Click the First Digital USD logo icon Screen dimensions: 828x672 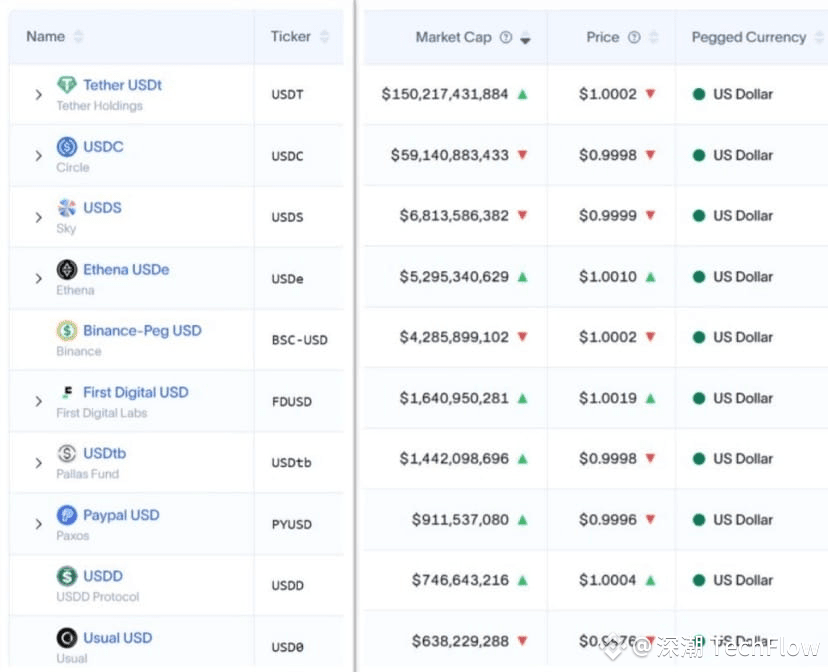[x=67, y=392]
